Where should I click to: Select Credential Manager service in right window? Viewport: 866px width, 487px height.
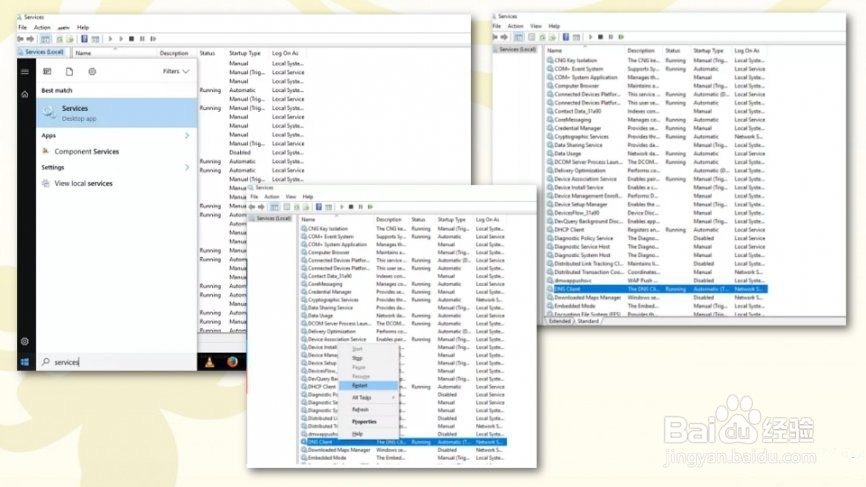tap(577, 128)
